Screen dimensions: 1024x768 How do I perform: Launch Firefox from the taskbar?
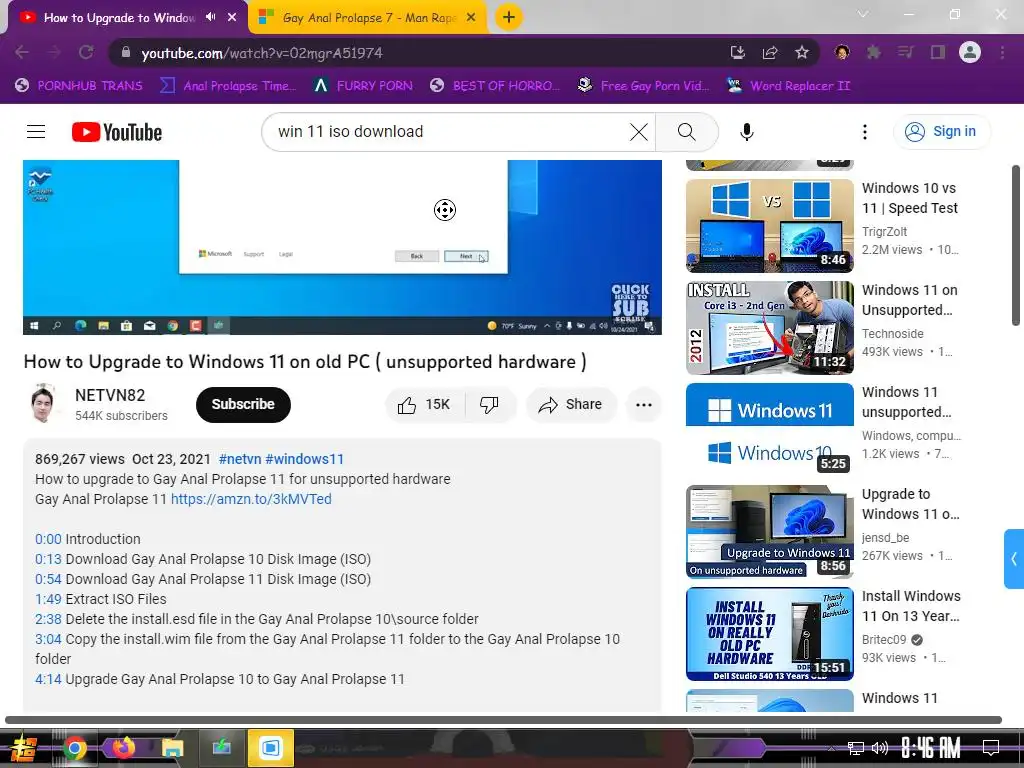coord(123,748)
